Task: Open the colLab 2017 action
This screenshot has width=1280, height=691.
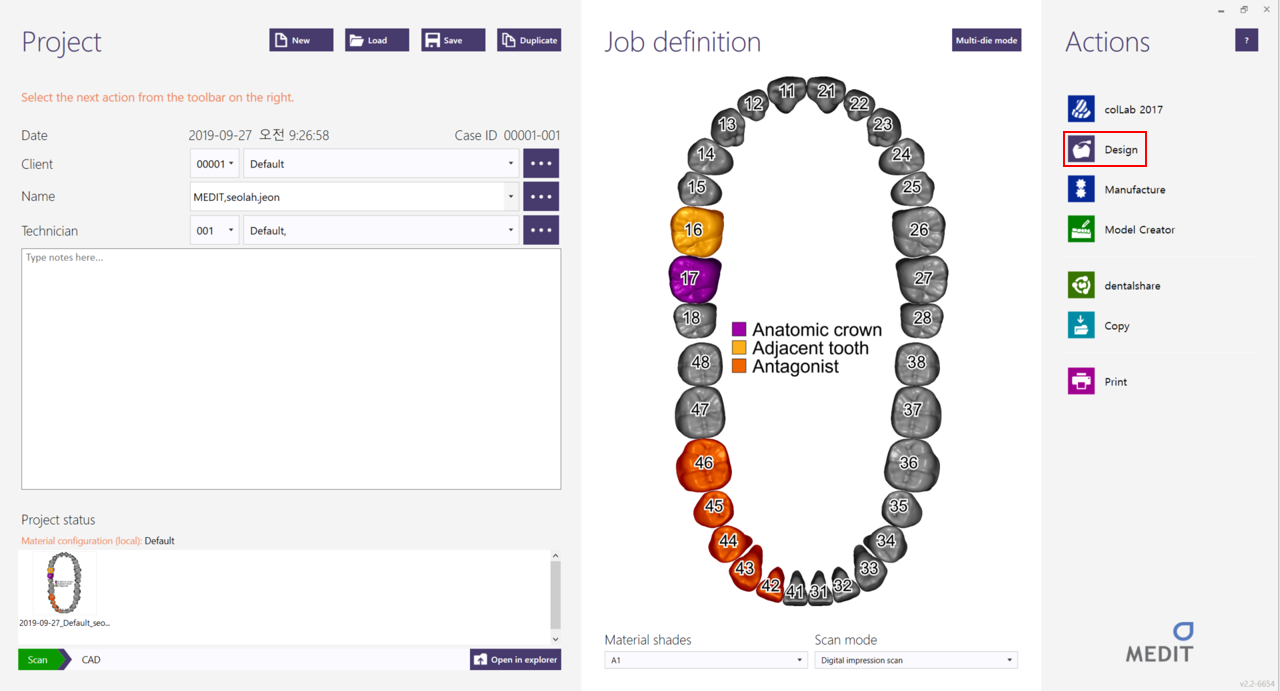Action: pos(1115,109)
